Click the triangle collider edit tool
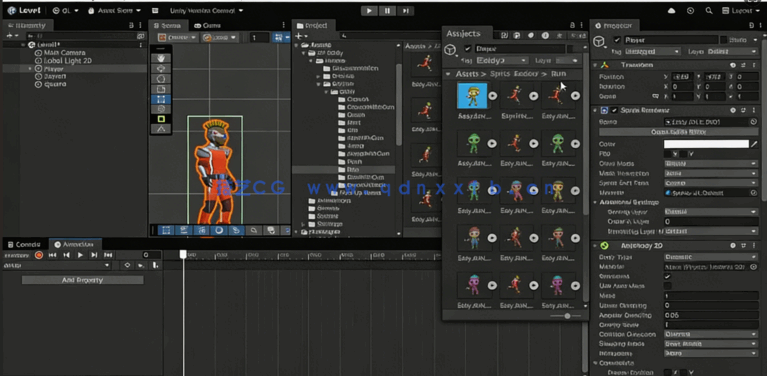Viewport: 767px width, 376px height. (161, 129)
